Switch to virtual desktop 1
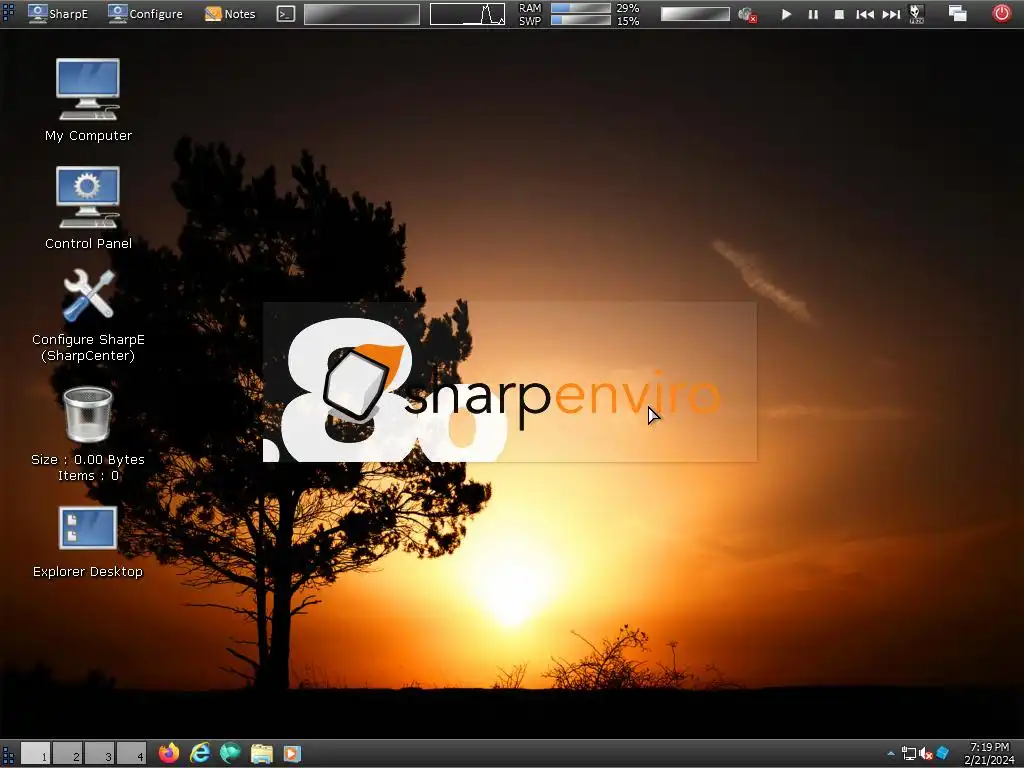Viewport: 1024px width, 768px height. pyautogui.click(x=35, y=754)
